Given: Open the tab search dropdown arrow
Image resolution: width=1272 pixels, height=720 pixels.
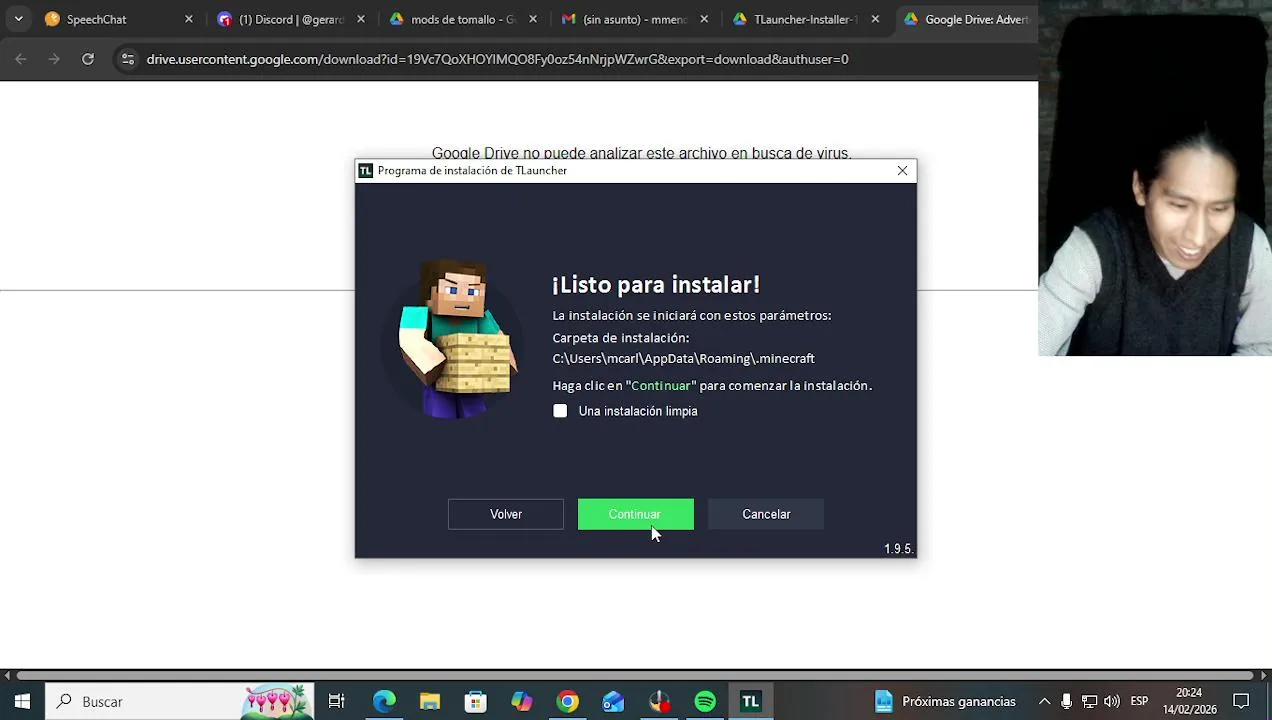Looking at the screenshot, I should pos(18,19).
